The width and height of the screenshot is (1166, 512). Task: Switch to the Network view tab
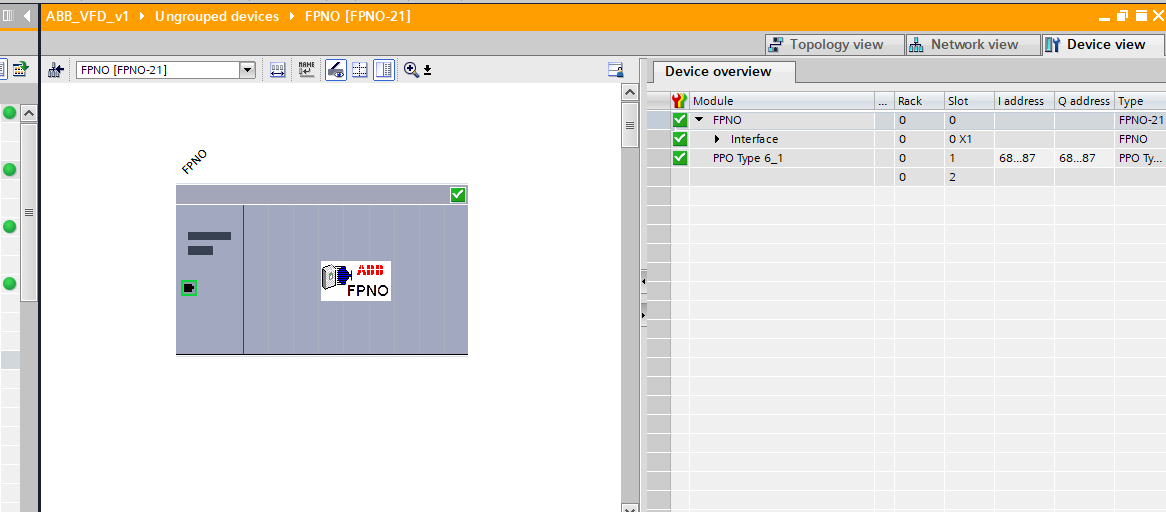[x=972, y=45]
